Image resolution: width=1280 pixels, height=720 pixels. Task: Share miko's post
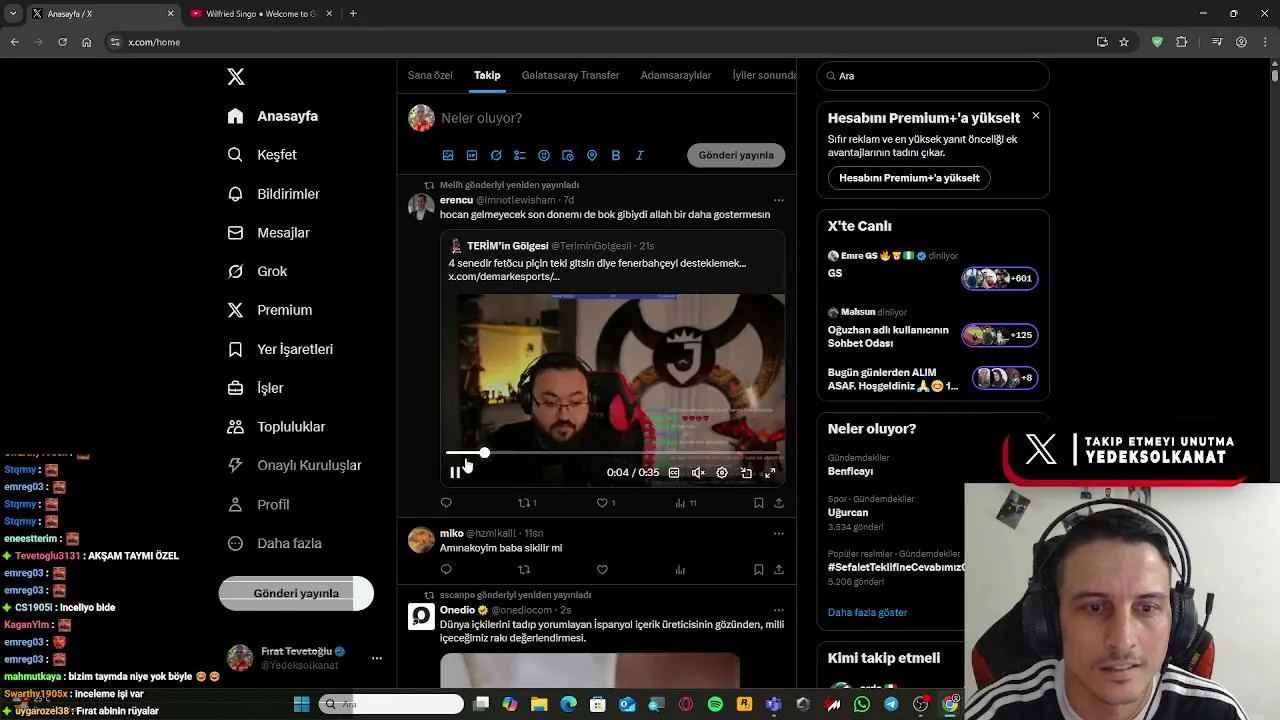tap(779, 569)
